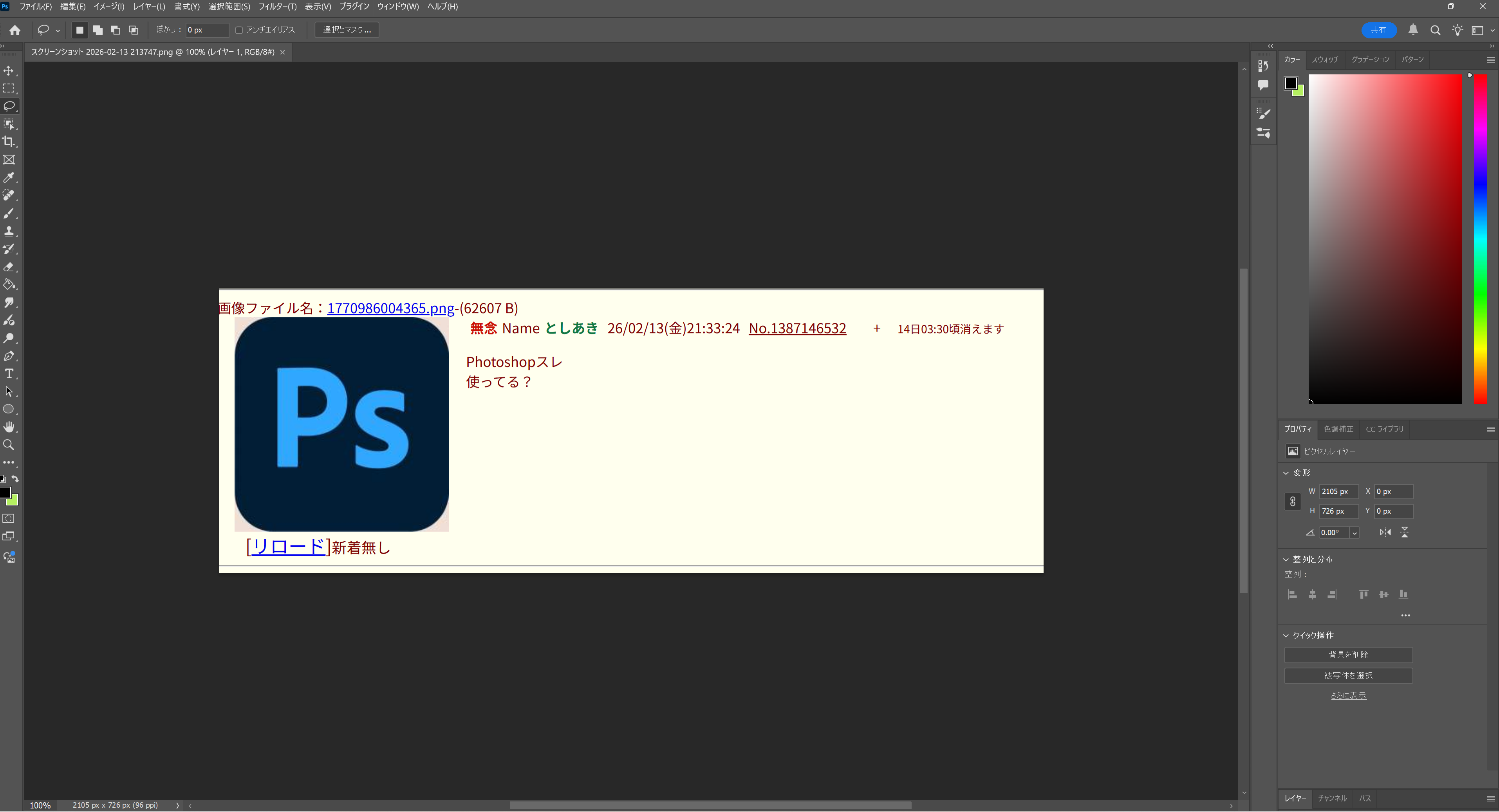Screen dimensions: 1499x812
Task: Select the Zoom tool
Action: coord(9,445)
